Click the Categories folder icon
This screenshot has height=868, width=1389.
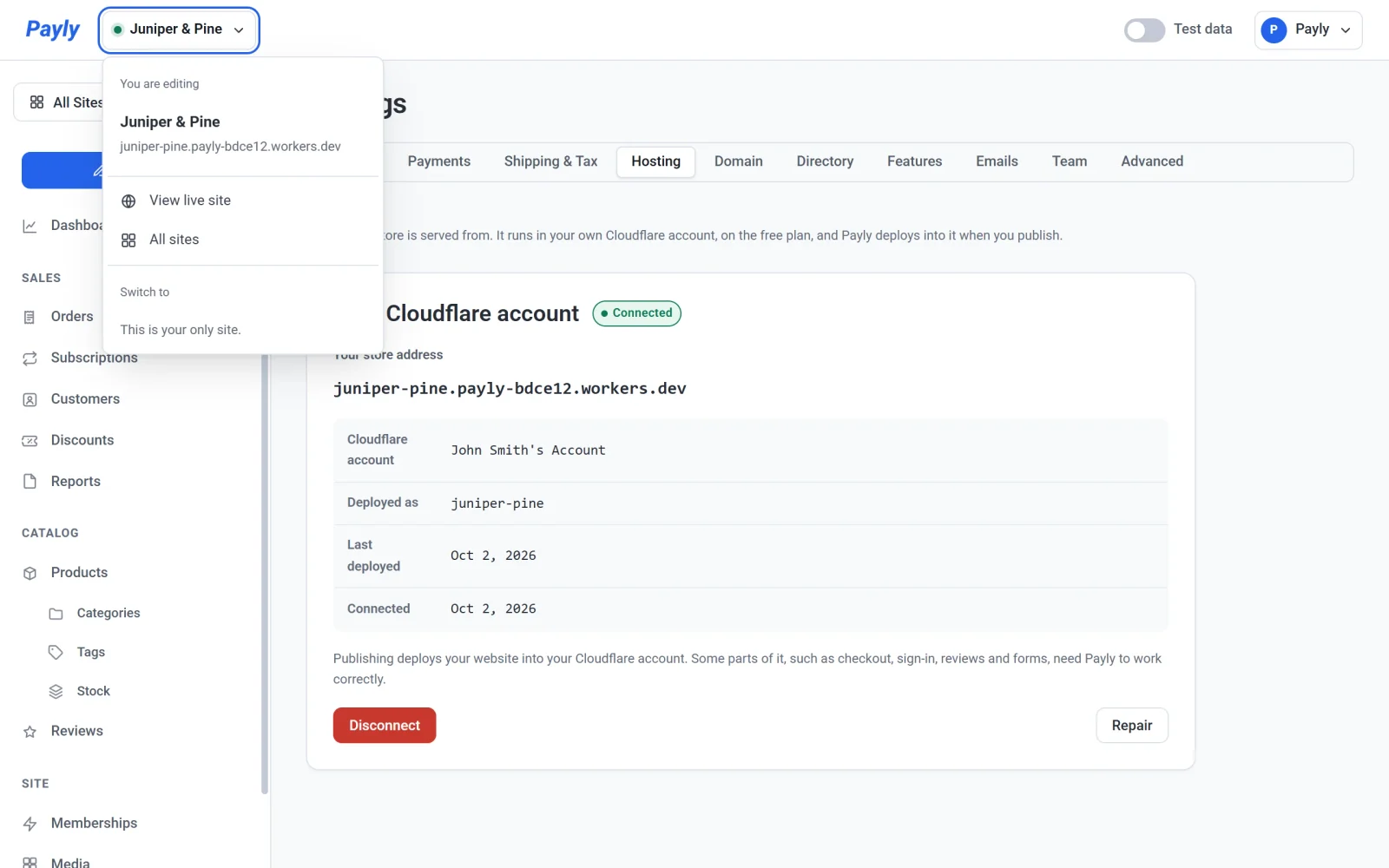coord(56,614)
